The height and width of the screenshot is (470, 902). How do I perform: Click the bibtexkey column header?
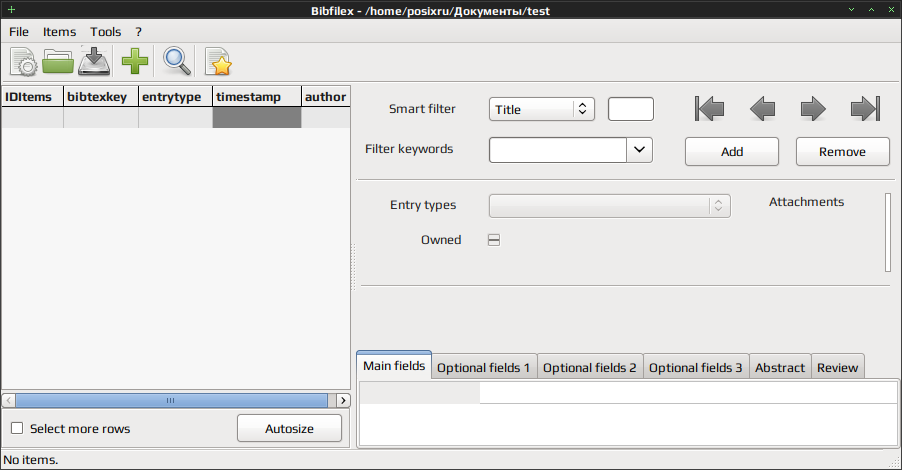coord(101,97)
